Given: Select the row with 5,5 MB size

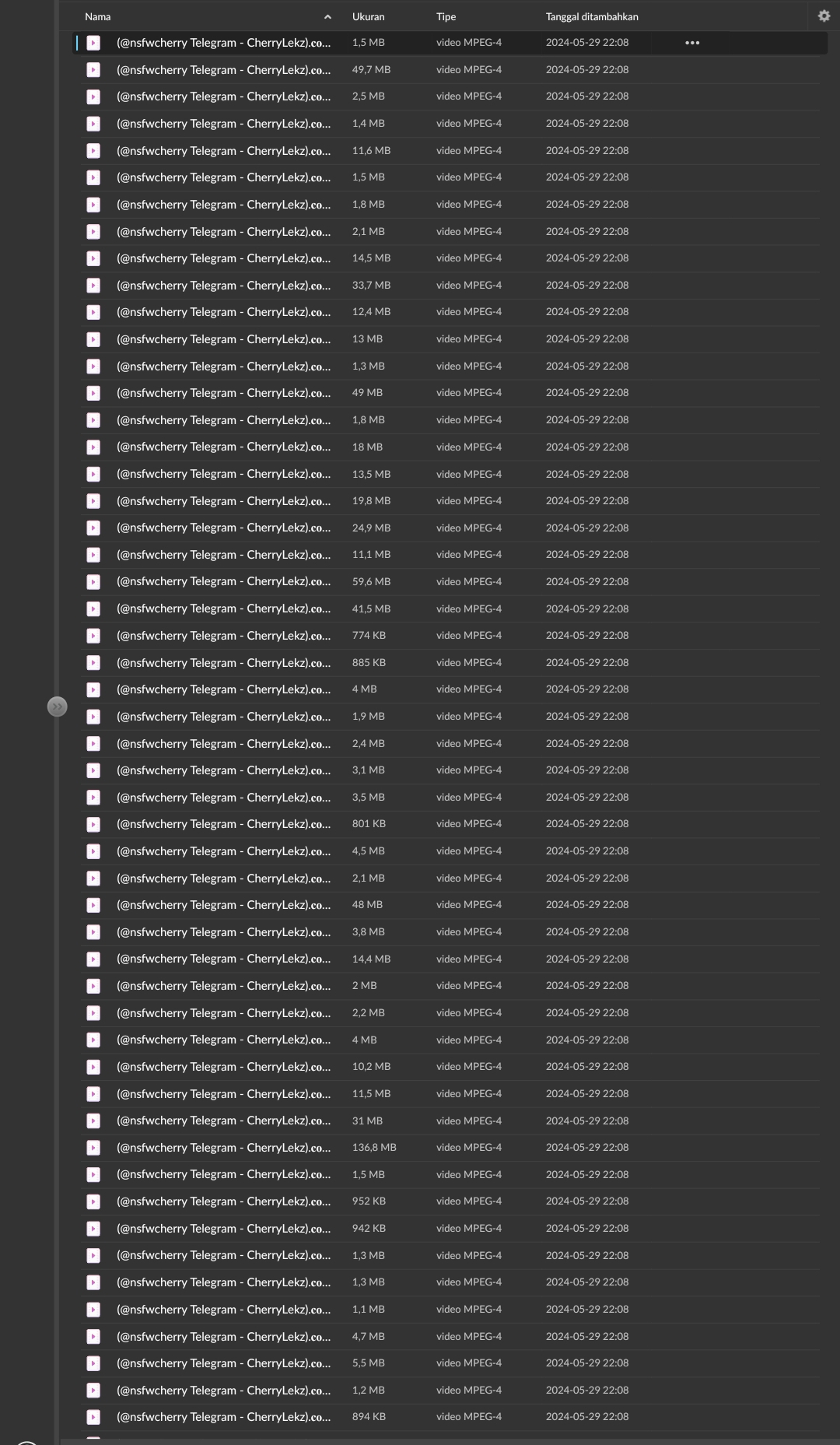Looking at the screenshot, I should point(451,1363).
